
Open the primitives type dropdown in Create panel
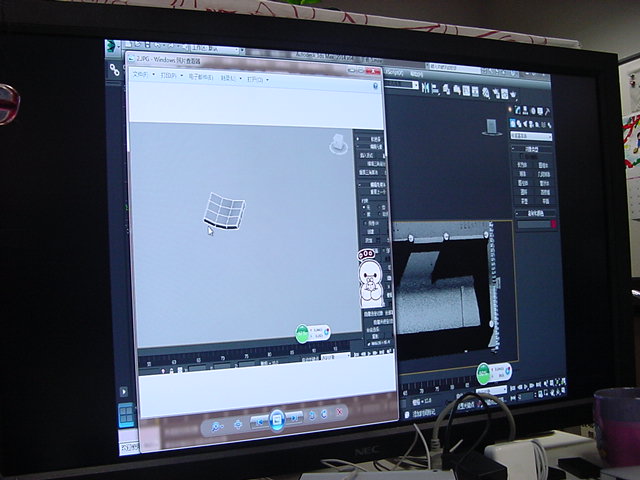531,136
